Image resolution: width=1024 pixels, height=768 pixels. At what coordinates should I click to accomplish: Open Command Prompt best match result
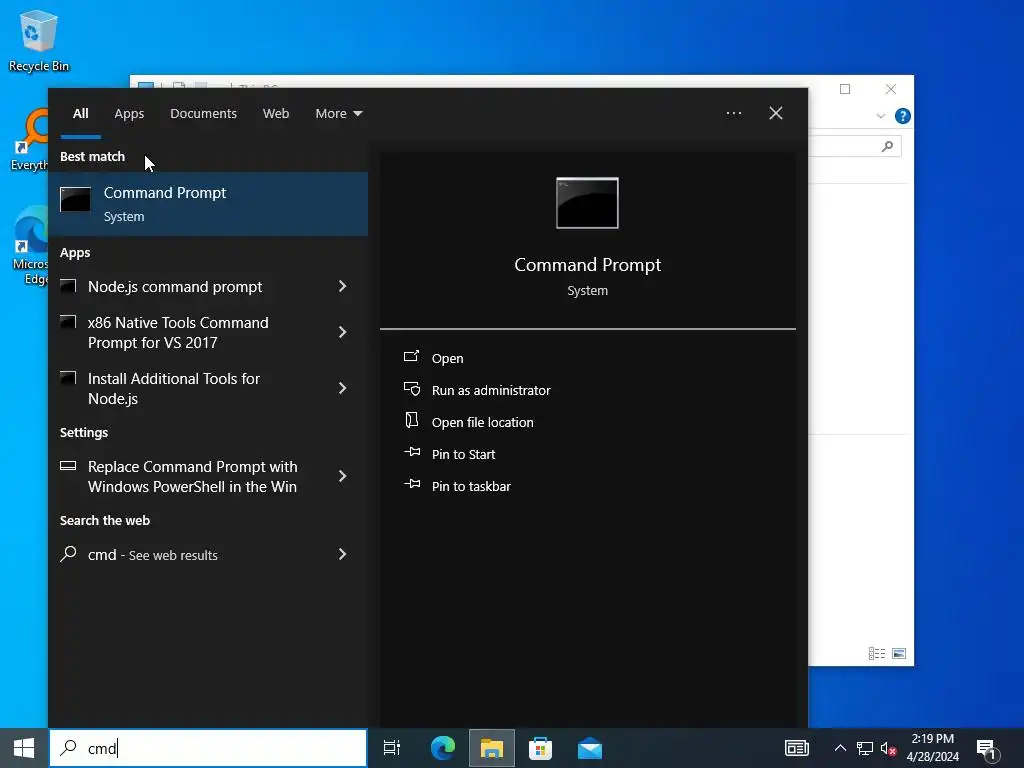[x=208, y=204]
